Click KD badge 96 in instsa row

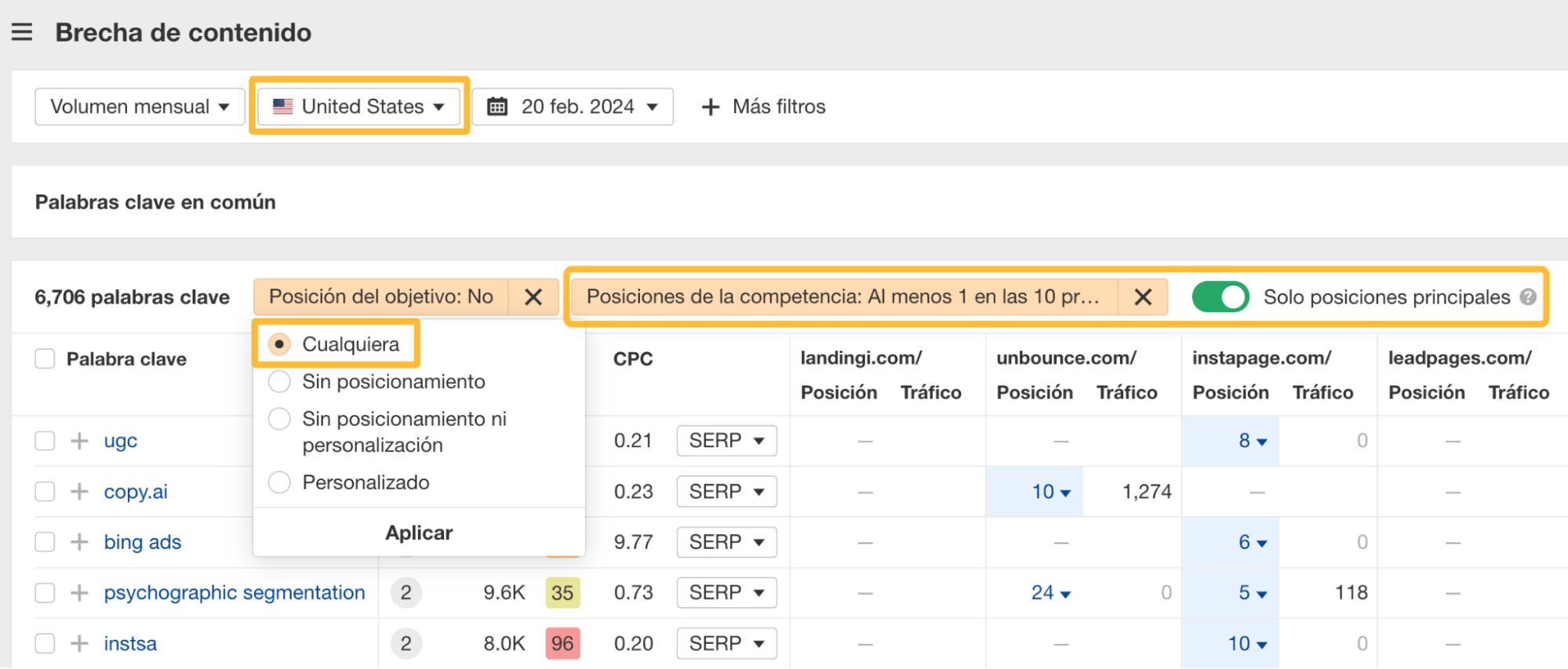coord(562,644)
